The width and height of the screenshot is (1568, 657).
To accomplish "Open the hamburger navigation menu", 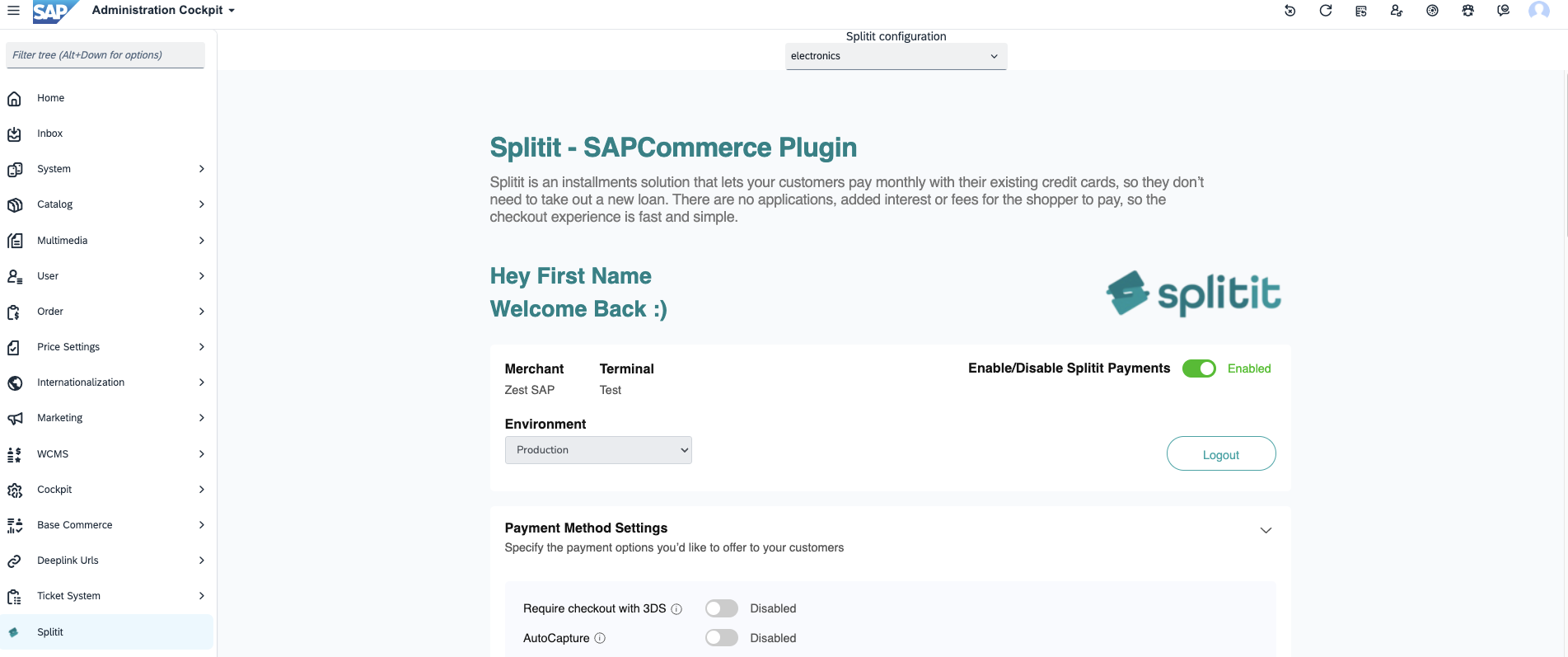I will (x=13, y=11).
